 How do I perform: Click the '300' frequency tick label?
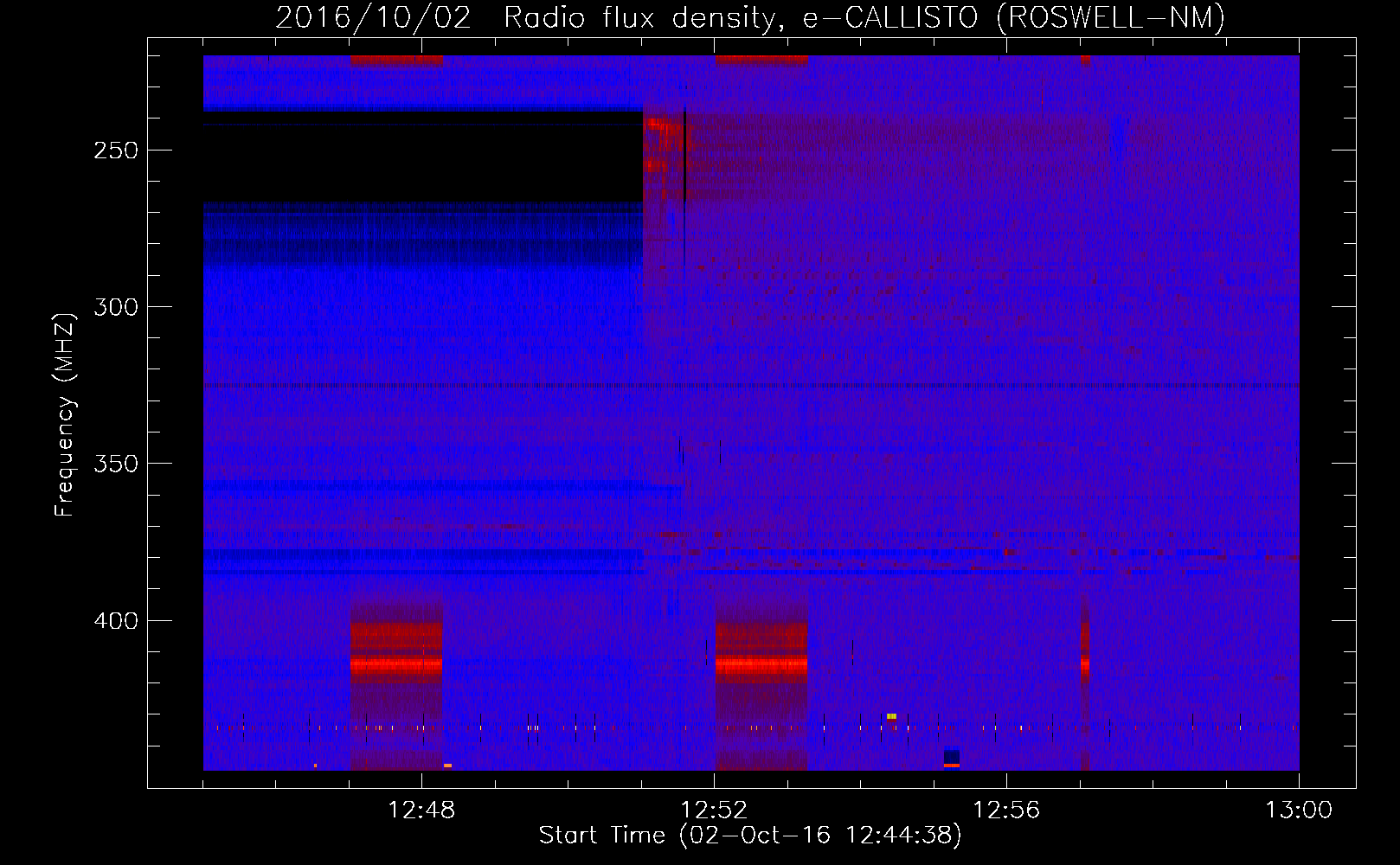116,307
